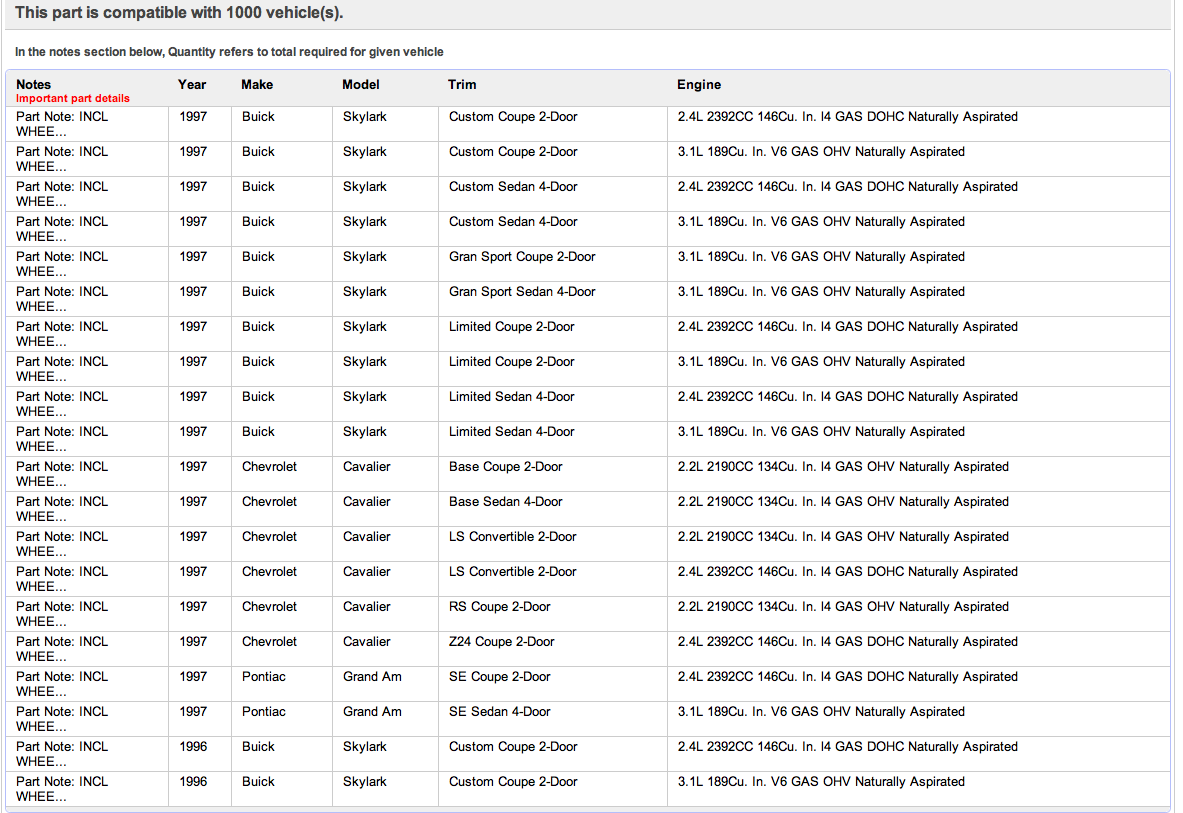1183x813 pixels.
Task: Click the Trim column header
Action: (x=462, y=85)
